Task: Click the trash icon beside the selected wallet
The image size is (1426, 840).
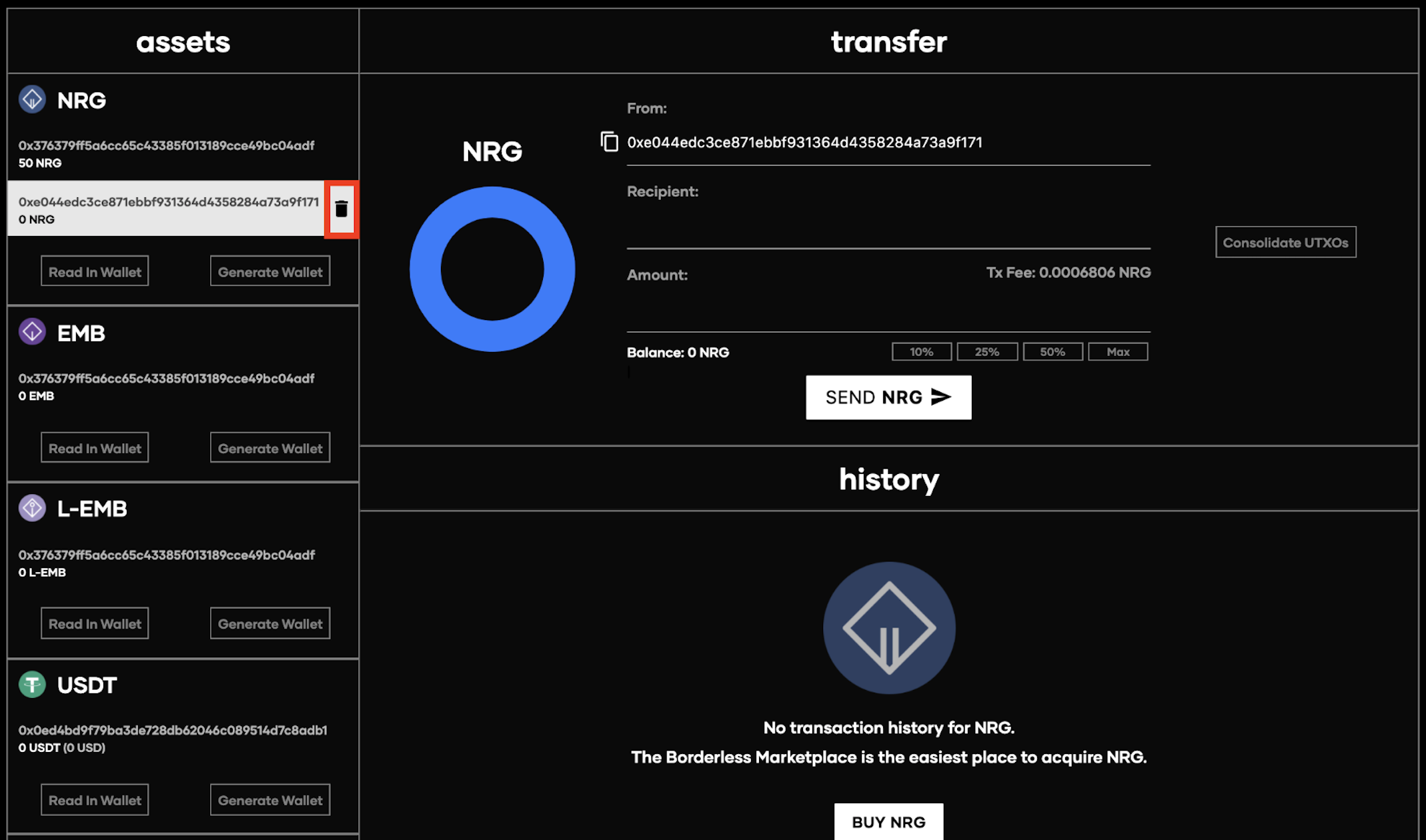Action: (341, 209)
